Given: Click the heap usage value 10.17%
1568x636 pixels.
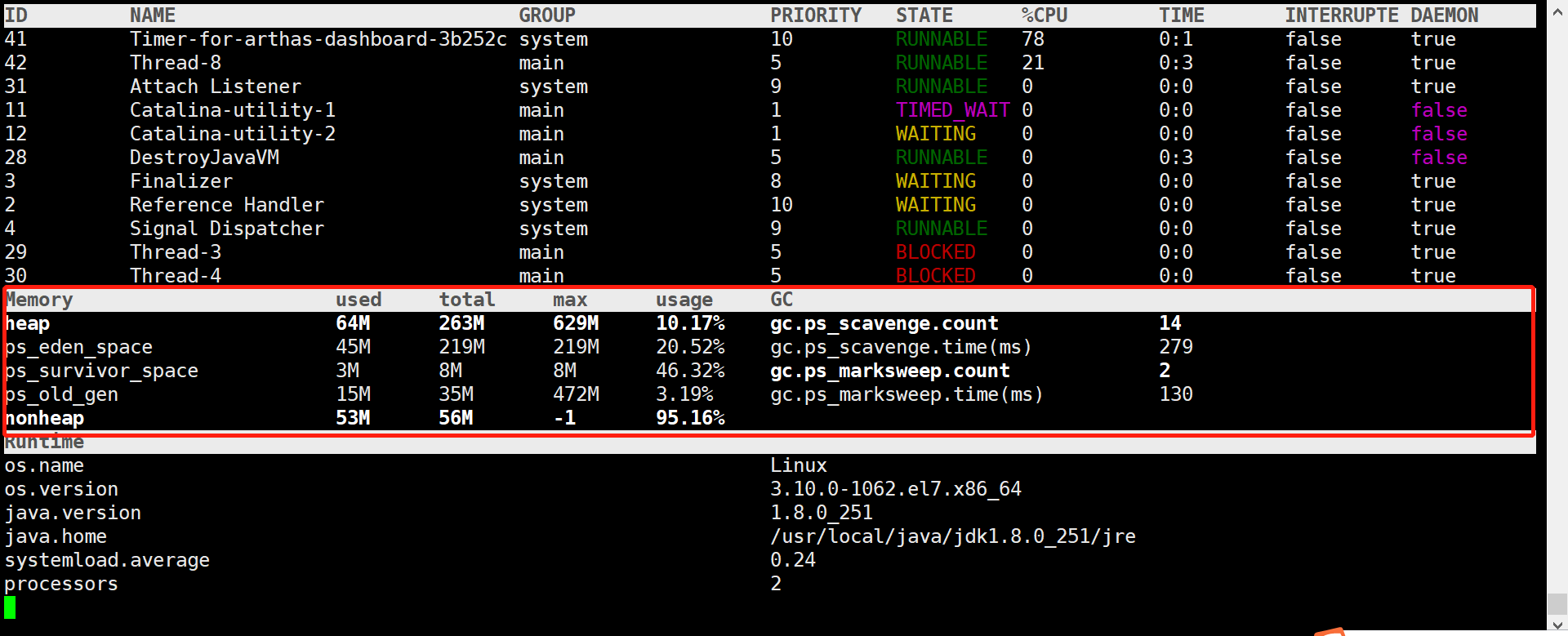Looking at the screenshot, I should click(690, 323).
